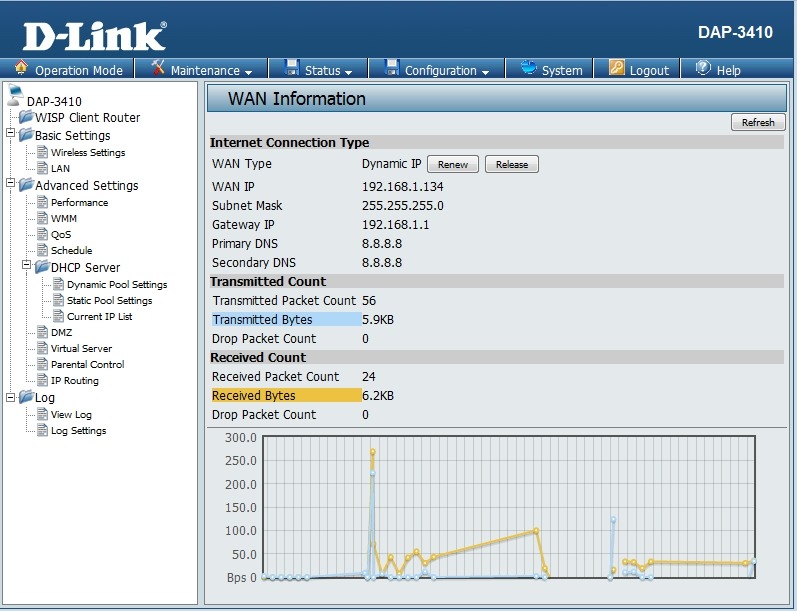The width and height of the screenshot is (797, 611).
Task: Select the orange Received Bytes legend swatch
Action: pos(286,396)
